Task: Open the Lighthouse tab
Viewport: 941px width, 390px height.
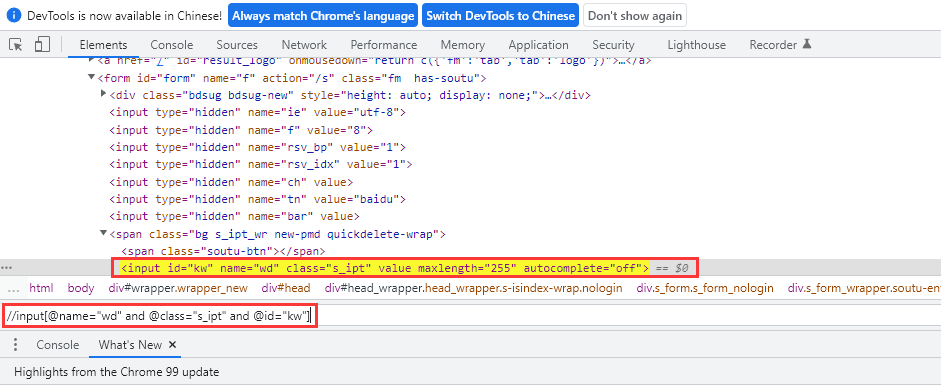Action: click(697, 45)
